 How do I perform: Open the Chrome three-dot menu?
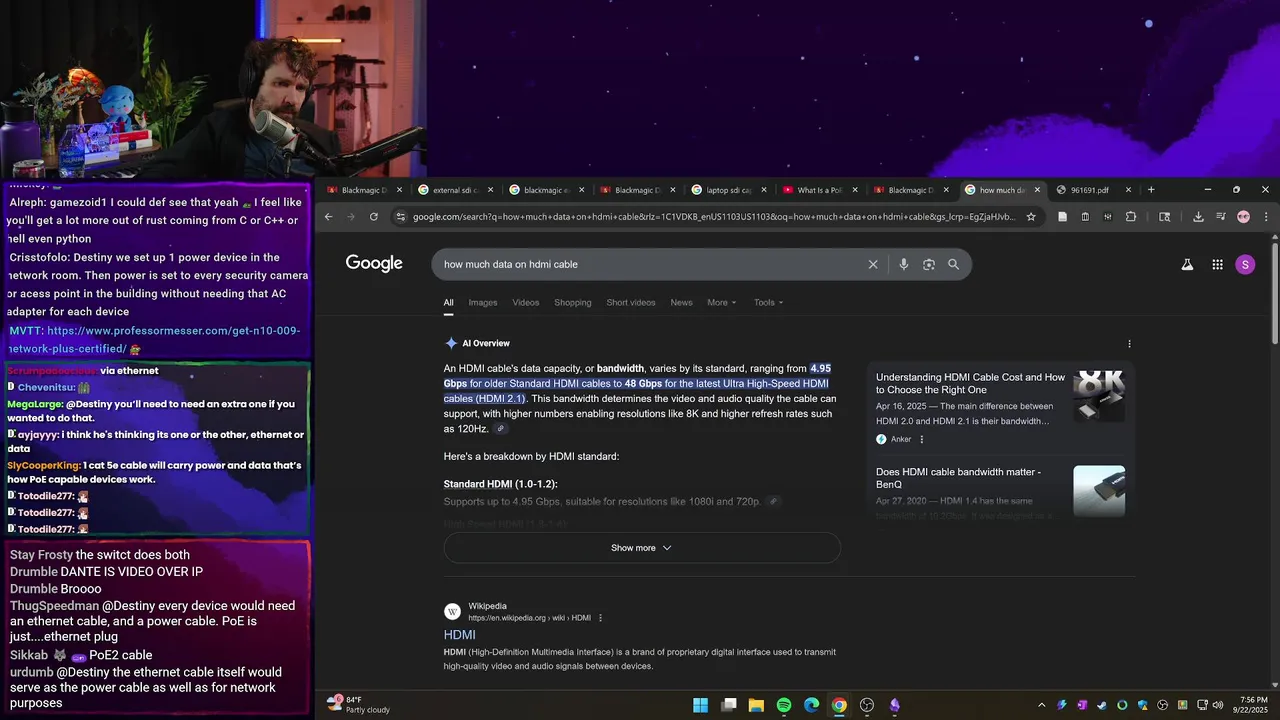1266,216
